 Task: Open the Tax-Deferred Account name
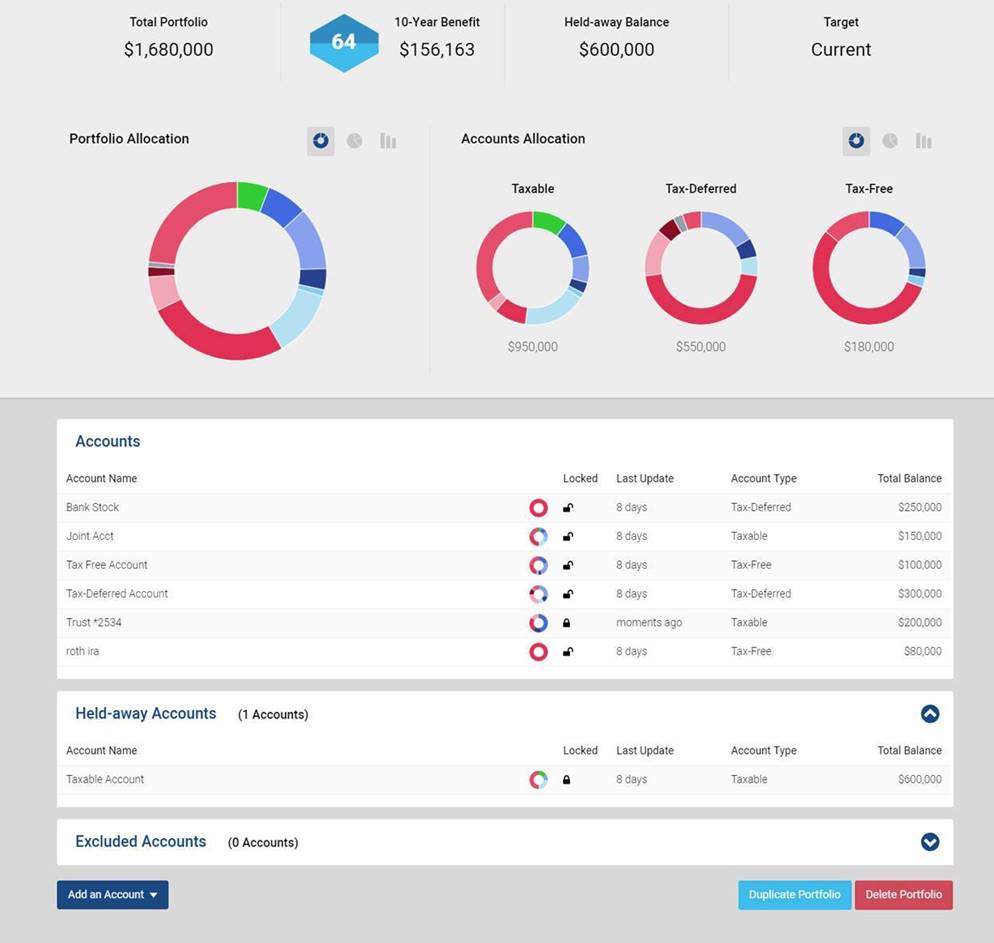[117, 594]
